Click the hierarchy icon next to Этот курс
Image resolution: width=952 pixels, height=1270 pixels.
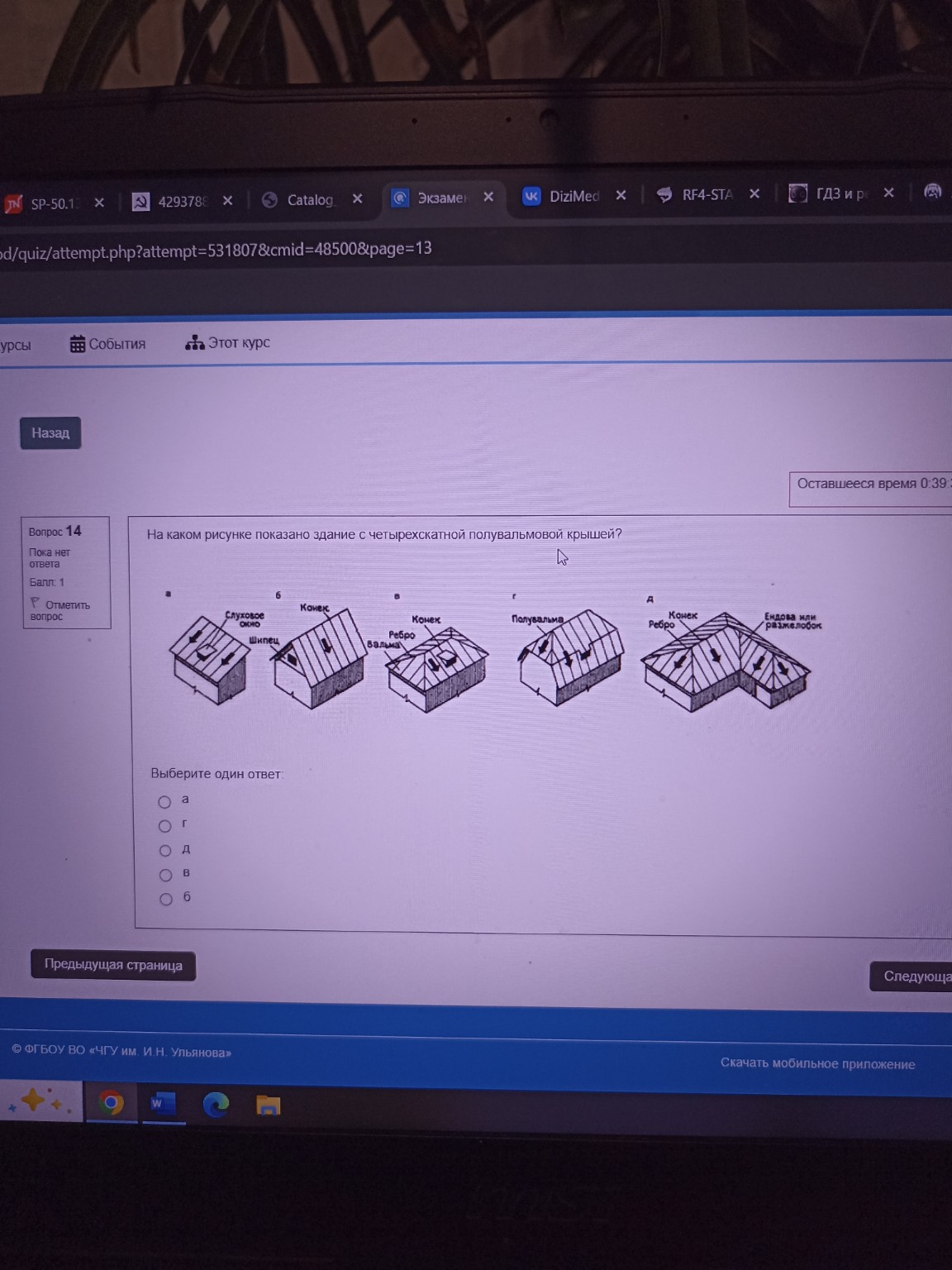(194, 342)
